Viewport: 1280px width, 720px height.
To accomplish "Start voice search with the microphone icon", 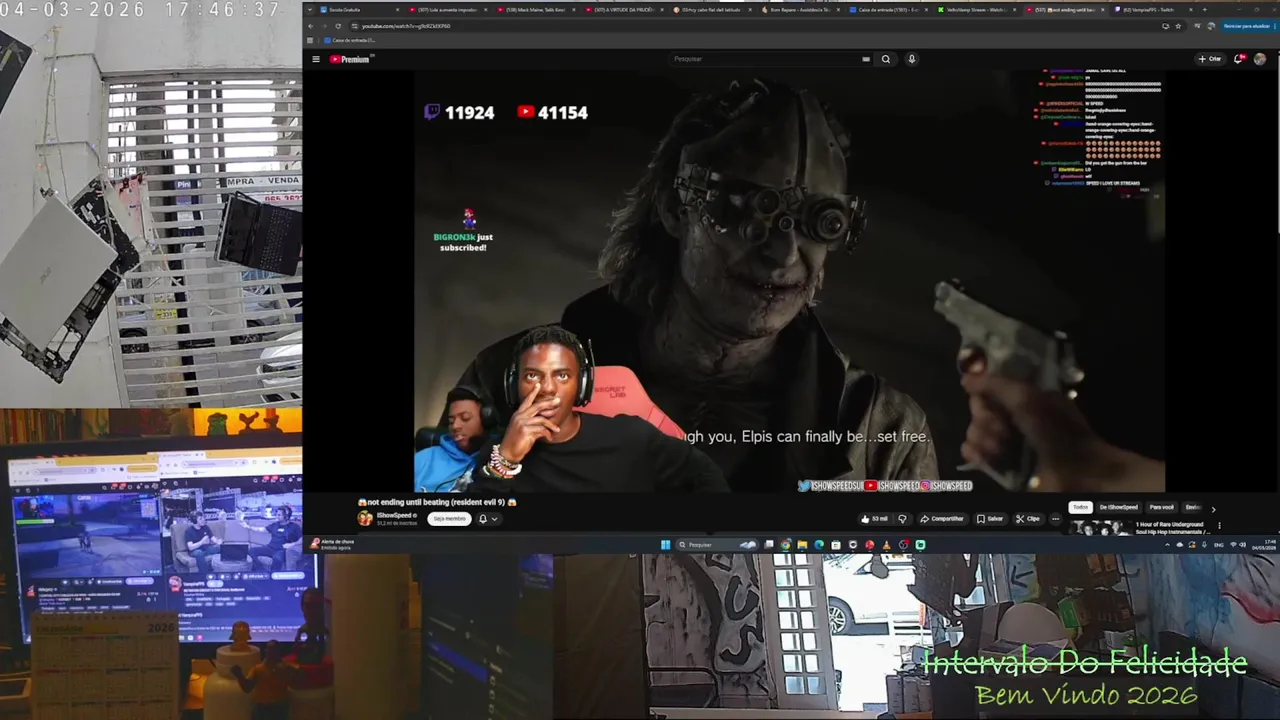I will click(911, 59).
